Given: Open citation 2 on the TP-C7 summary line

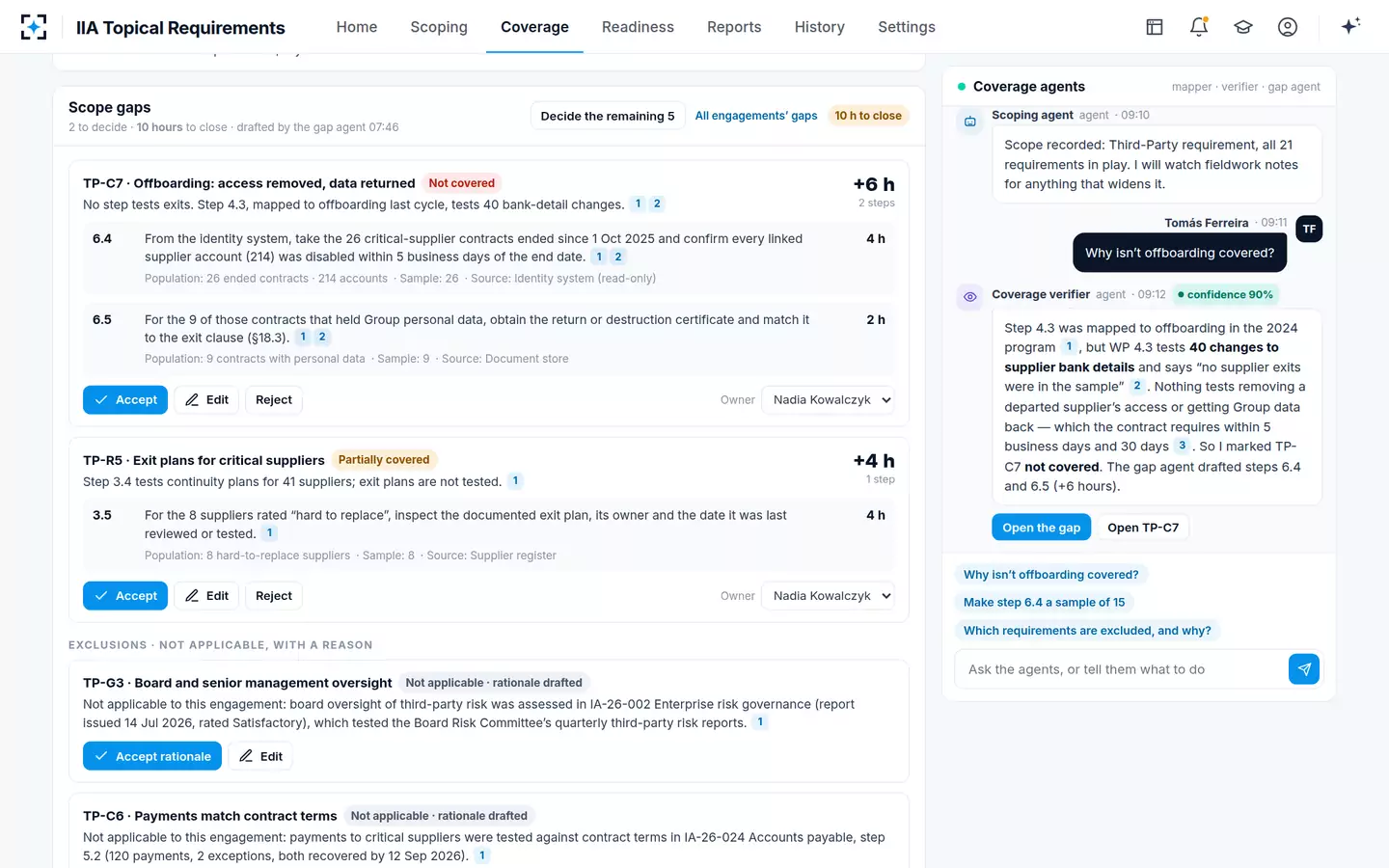Looking at the screenshot, I should pyautogui.click(x=657, y=203).
